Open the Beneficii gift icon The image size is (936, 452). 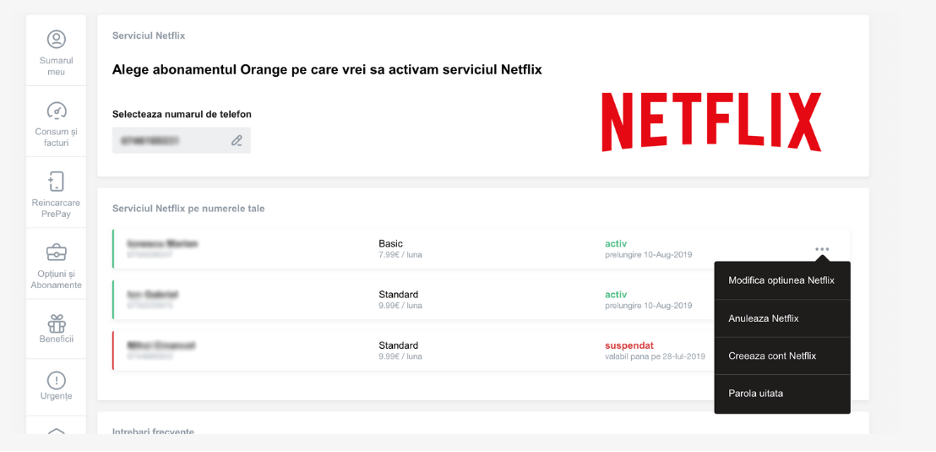[x=56, y=323]
